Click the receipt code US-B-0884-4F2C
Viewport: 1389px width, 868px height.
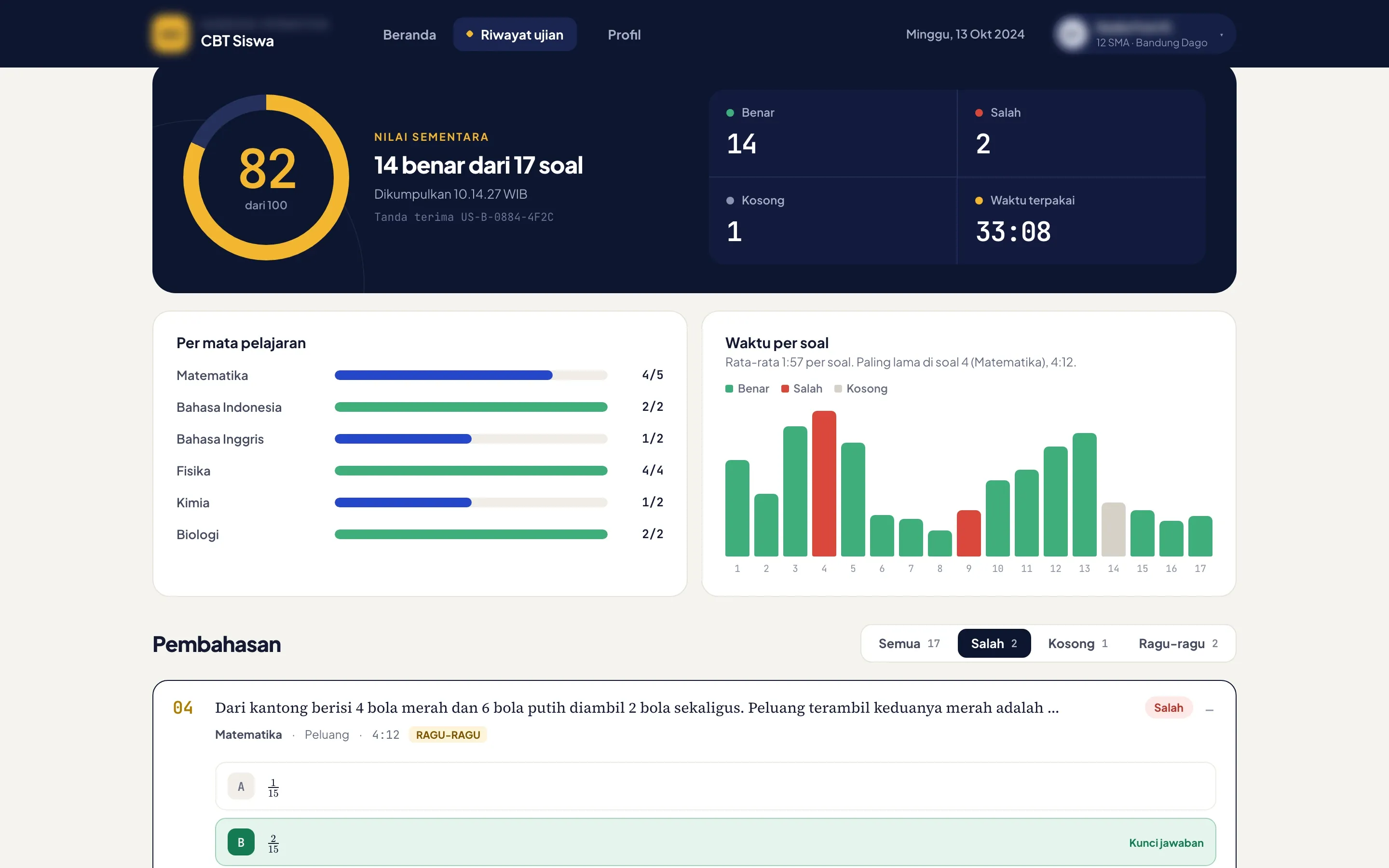pos(507,217)
